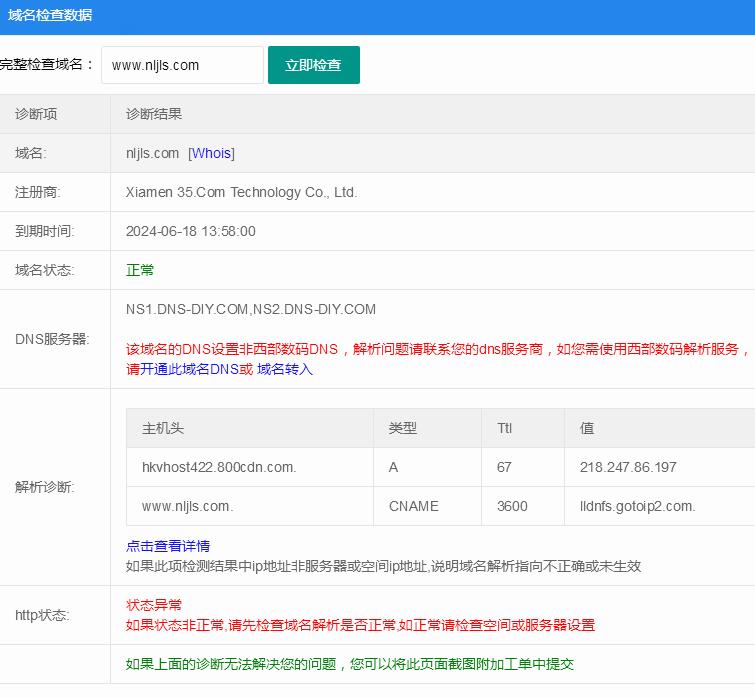Select the www.nljls.com. host row entry
755x698 pixels.
(188, 506)
